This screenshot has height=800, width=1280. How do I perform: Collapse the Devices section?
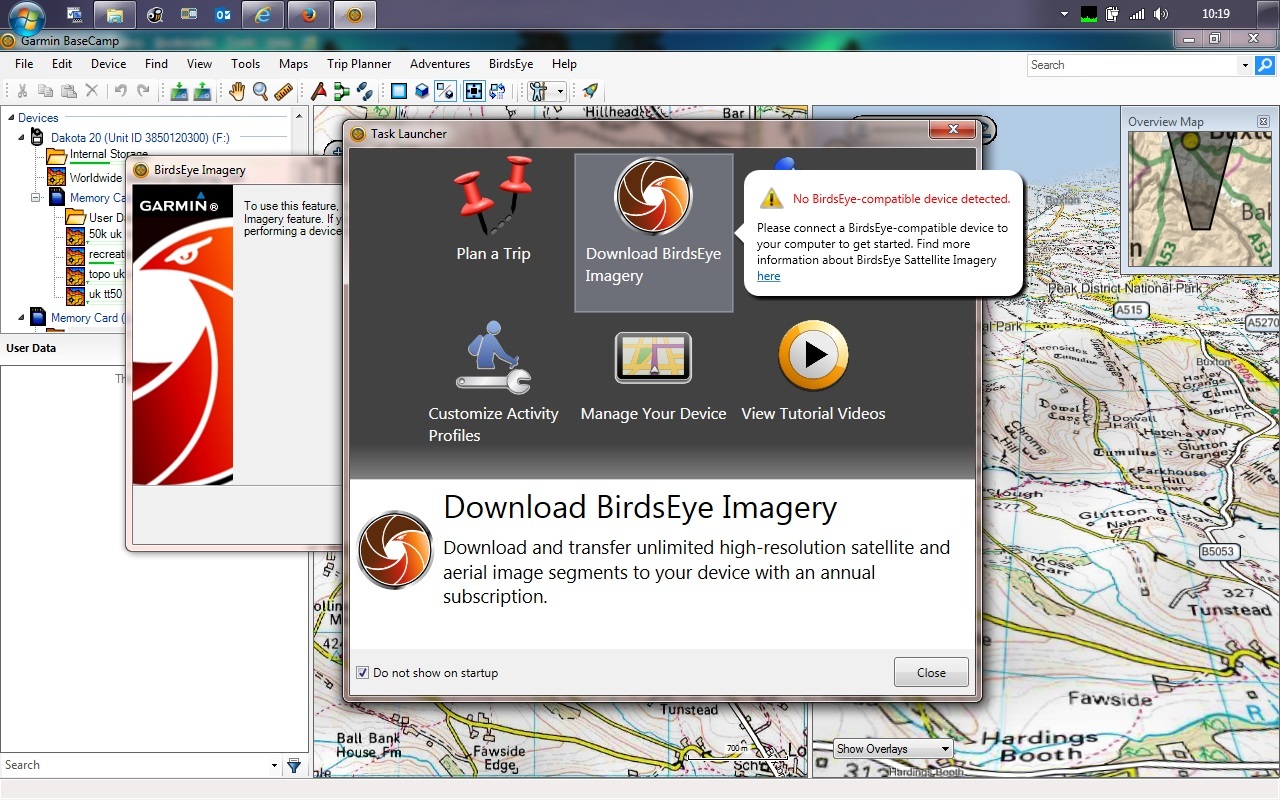[11, 118]
